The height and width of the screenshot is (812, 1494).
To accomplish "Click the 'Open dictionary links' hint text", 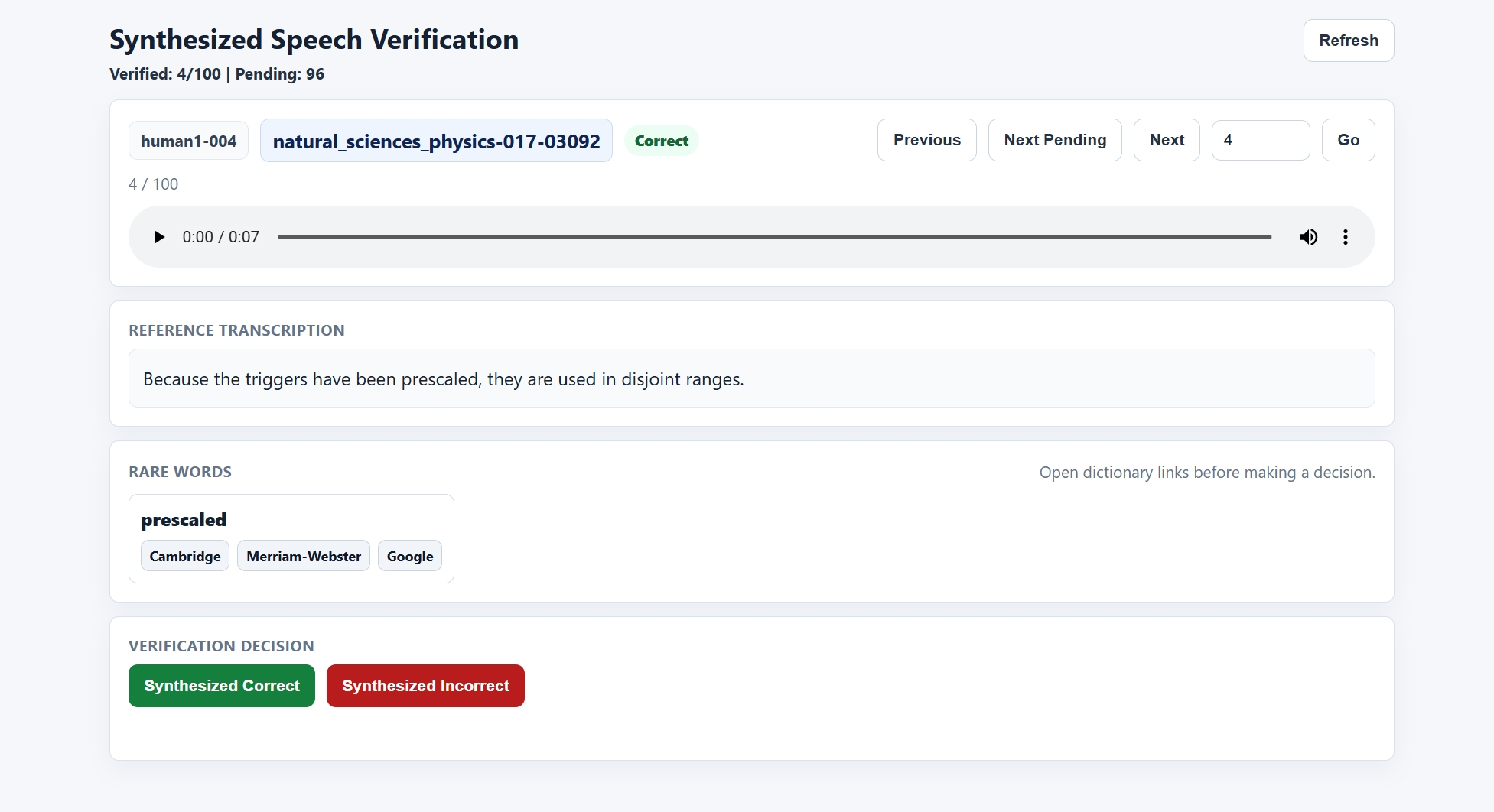I will [1207, 473].
